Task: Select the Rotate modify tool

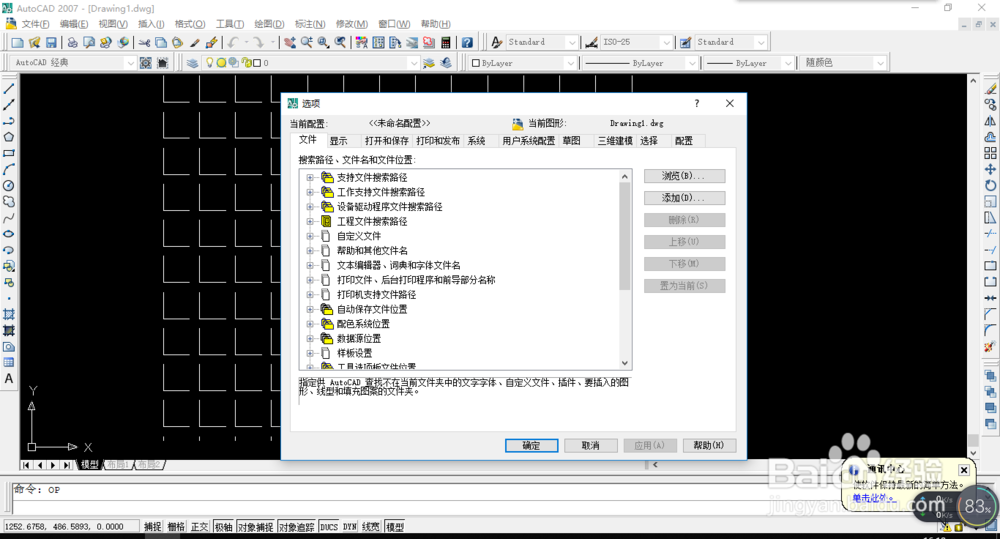Action: 990,185
